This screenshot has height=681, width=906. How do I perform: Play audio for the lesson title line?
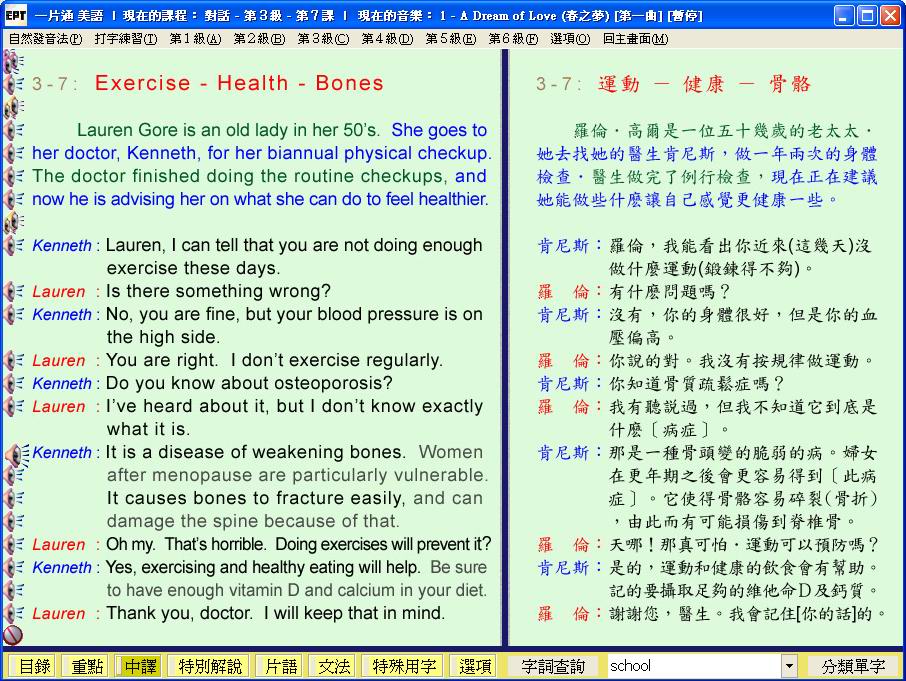point(13,84)
